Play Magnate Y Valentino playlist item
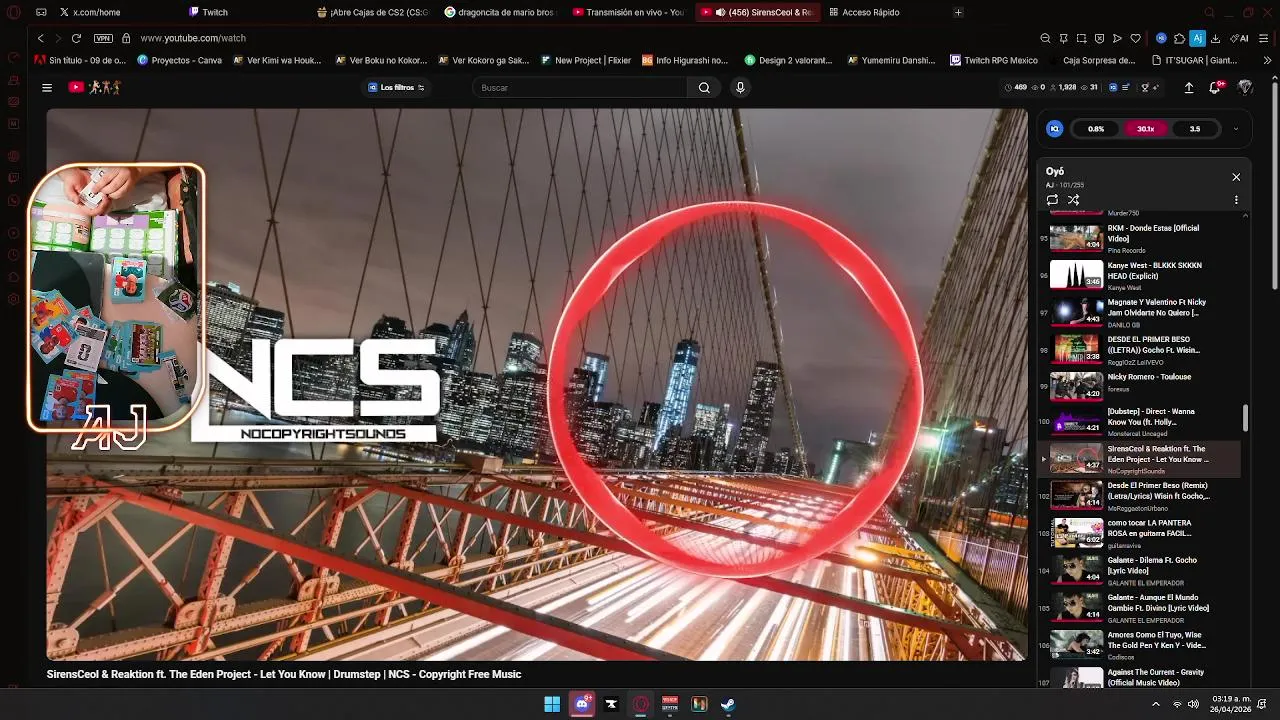Viewport: 1280px width, 720px height. pyautogui.click(x=1140, y=312)
